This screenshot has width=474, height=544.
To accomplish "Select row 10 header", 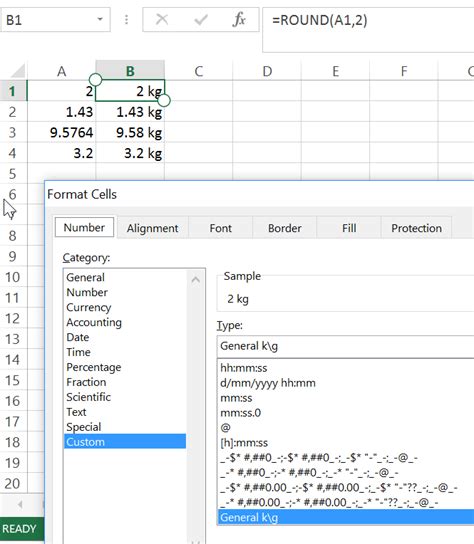I will pyautogui.click(x=13, y=277).
